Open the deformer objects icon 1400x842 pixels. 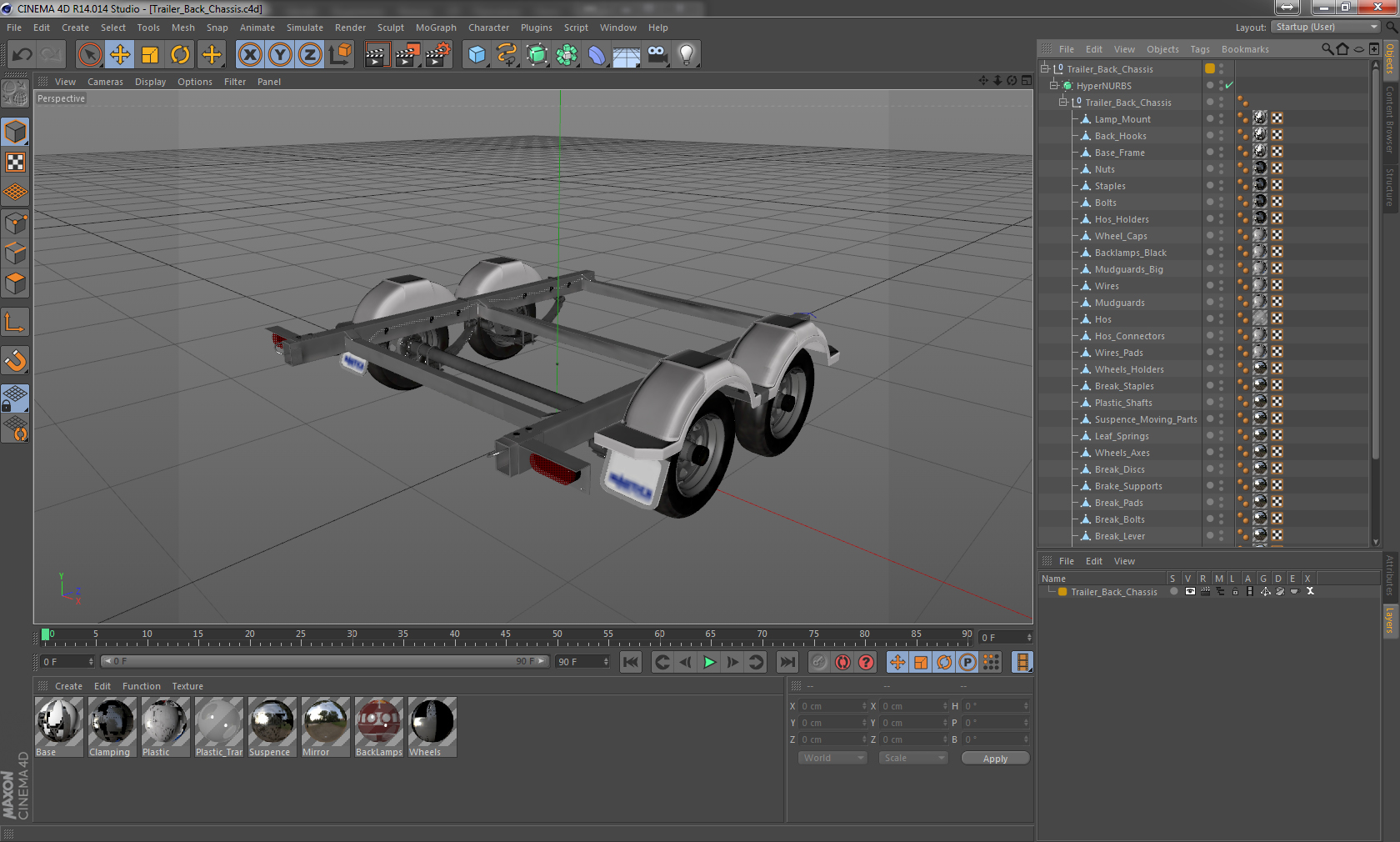tap(597, 55)
